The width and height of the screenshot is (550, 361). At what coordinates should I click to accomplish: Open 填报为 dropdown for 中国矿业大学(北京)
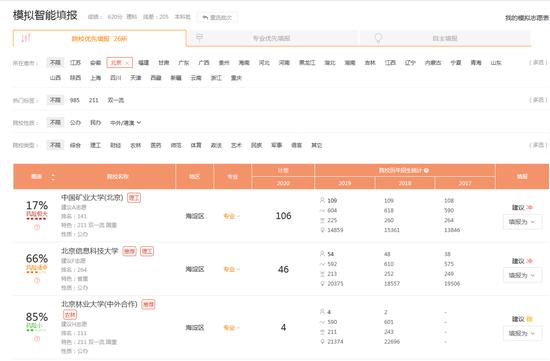[522, 222]
